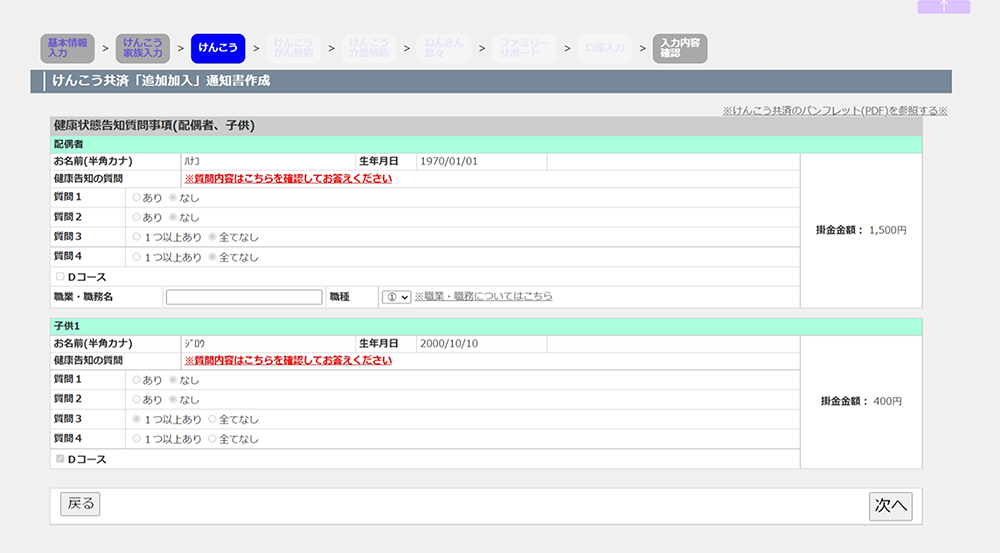Choose 全てなし for child 質問3

click(212, 419)
